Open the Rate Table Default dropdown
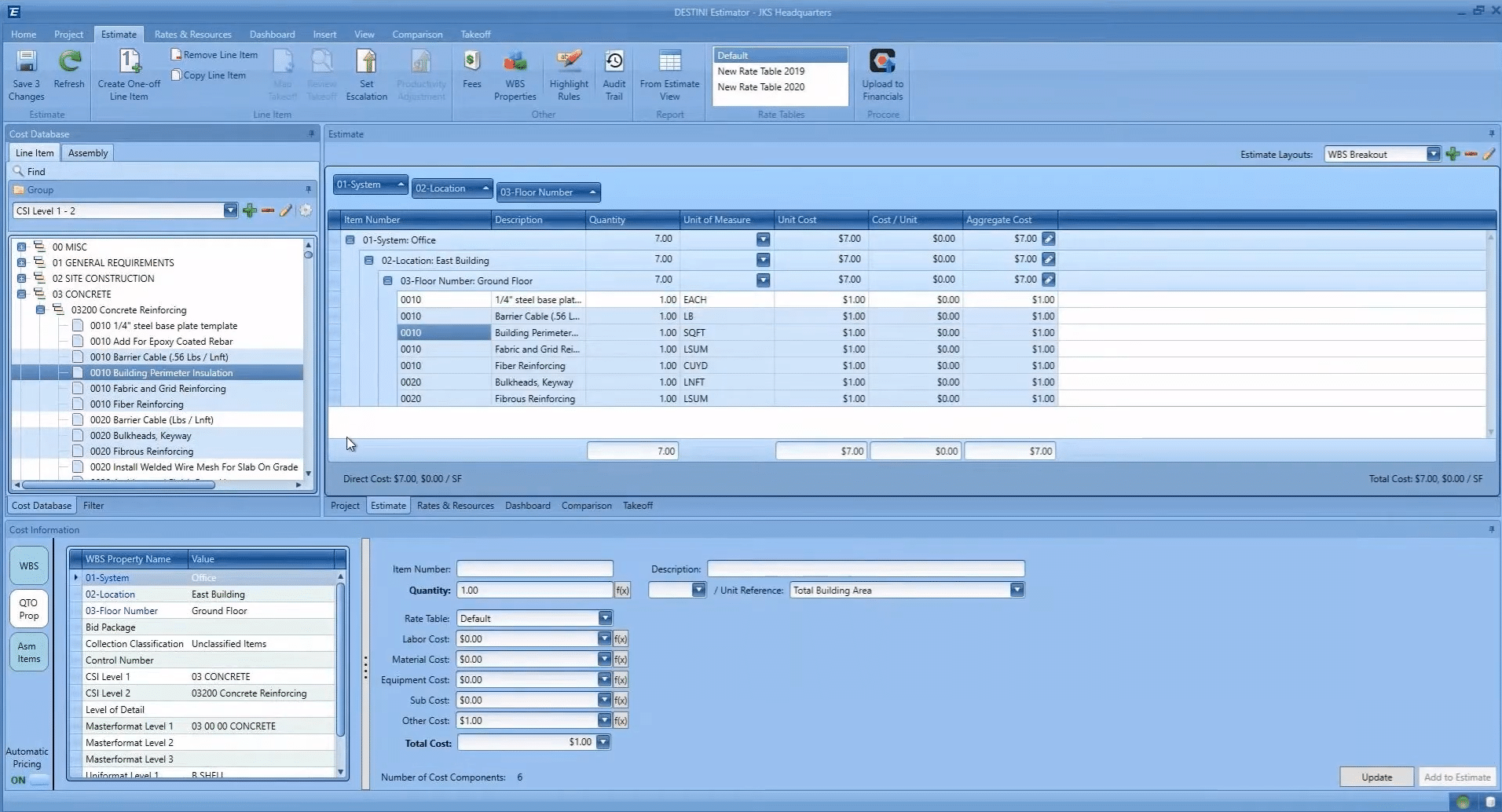This screenshot has height=812, width=1502. click(605, 619)
